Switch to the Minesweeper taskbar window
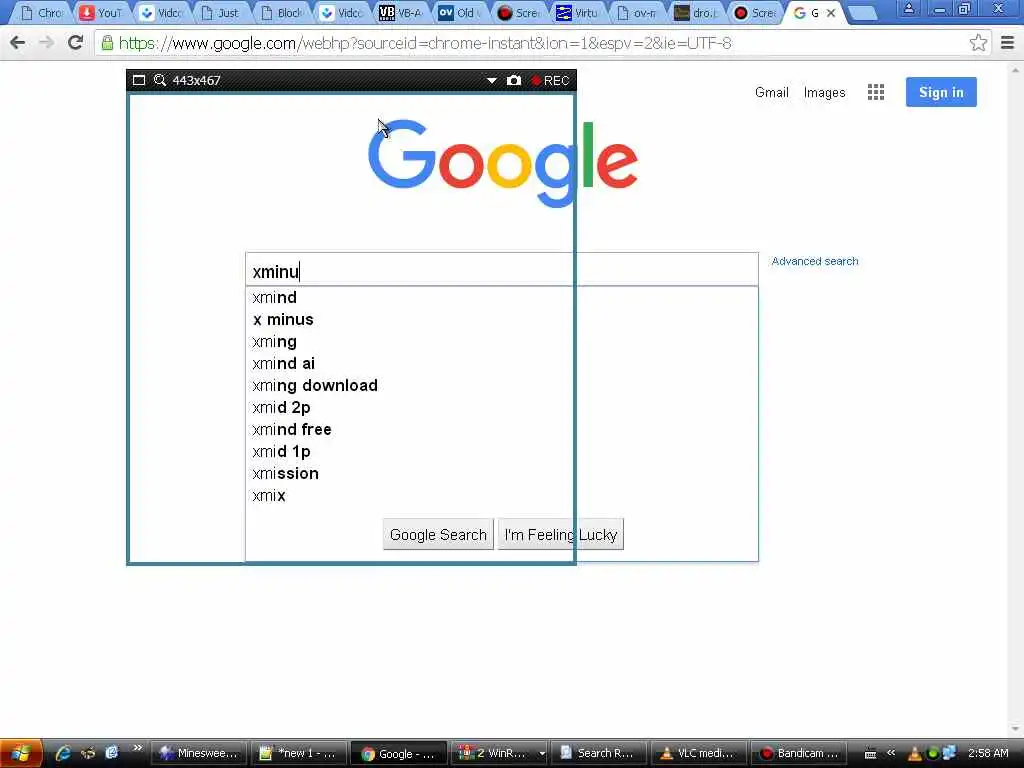This screenshot has height=768, width=1024. tap(199, 753)
